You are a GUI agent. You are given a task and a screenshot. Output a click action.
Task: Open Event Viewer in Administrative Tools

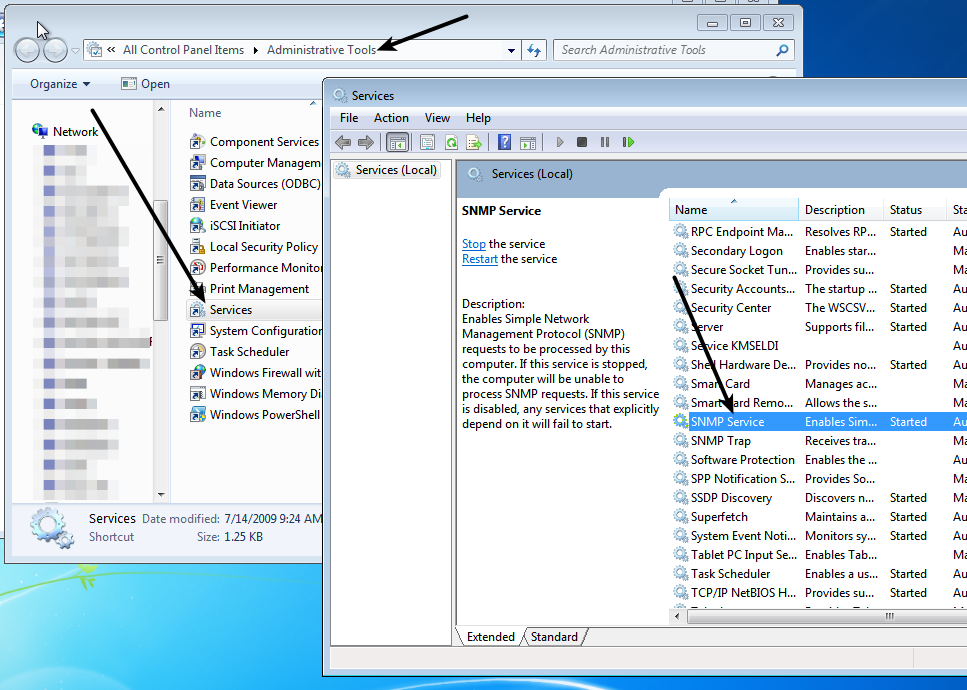coord(243,205)
